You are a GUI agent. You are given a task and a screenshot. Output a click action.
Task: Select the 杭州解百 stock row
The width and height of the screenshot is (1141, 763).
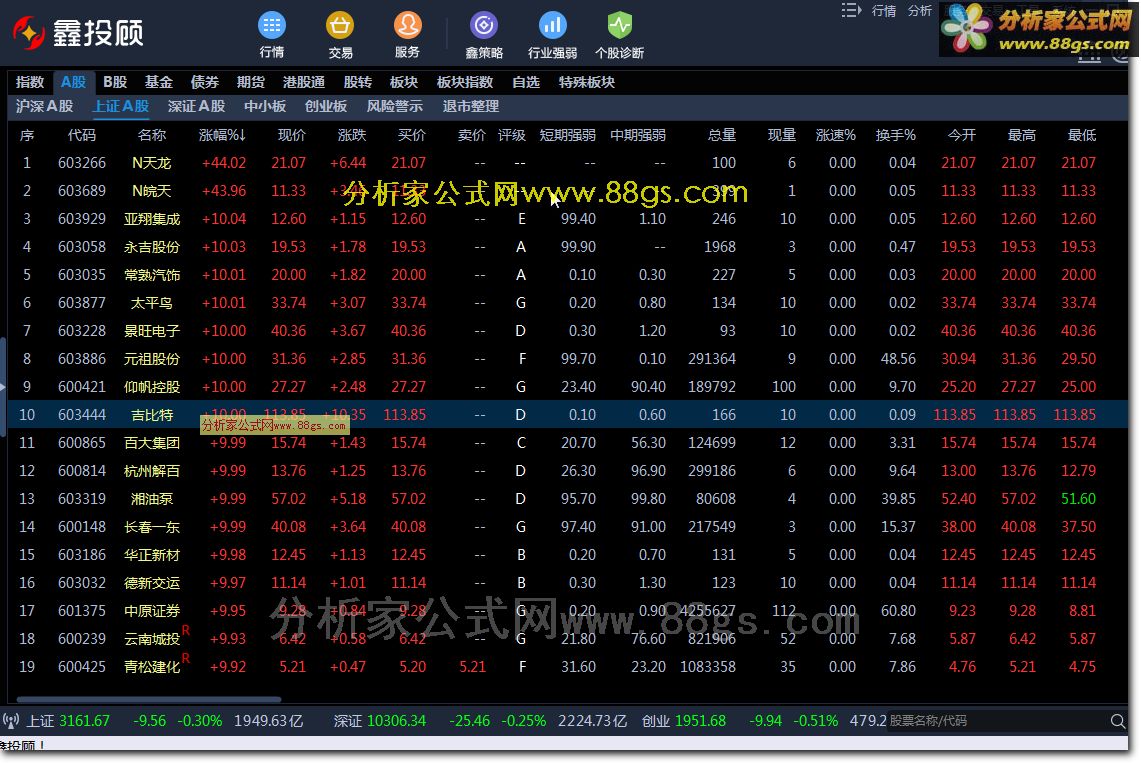click(568, 471)
